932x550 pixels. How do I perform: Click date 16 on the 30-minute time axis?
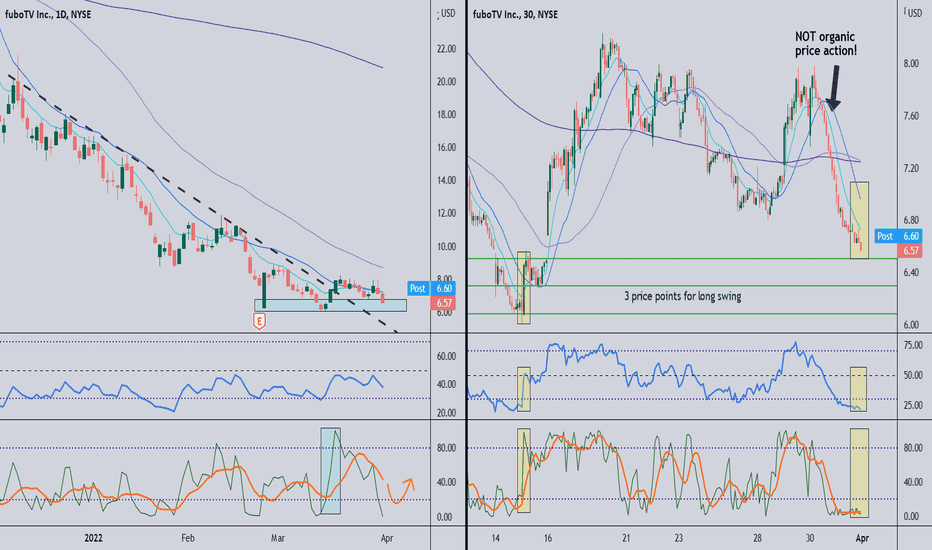547,538
